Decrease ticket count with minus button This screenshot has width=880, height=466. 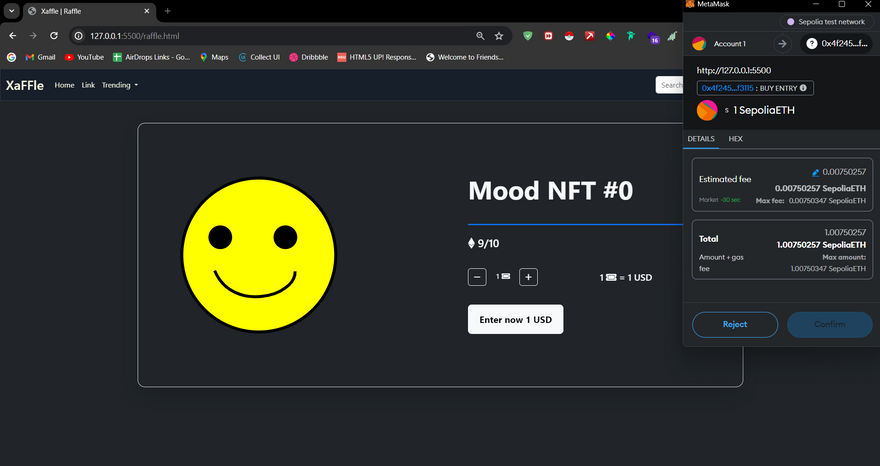pyautogui.click(x=477, y=277)
